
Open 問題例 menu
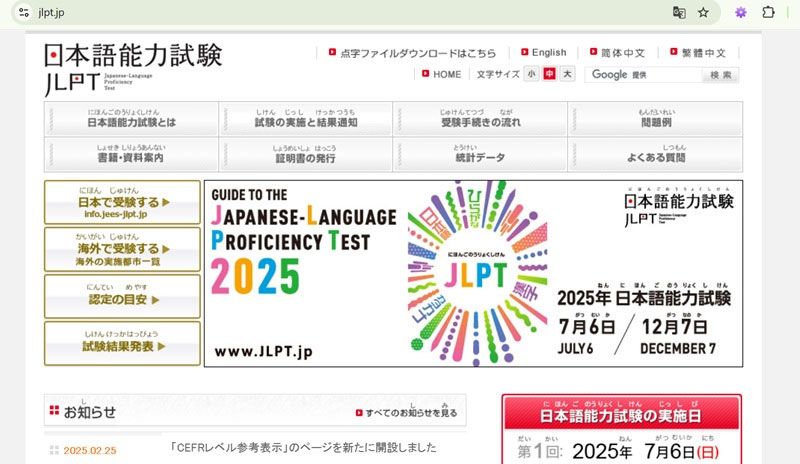[x=656, y=118]
